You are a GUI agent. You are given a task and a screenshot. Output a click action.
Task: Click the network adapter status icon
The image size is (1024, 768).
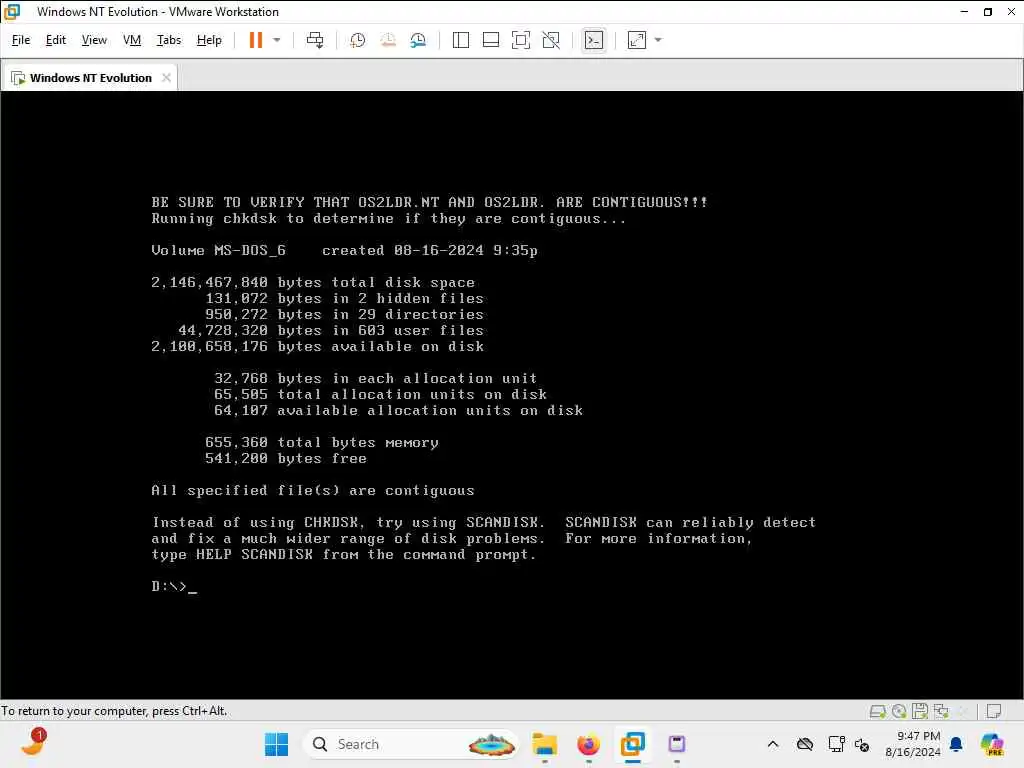click(941, 711)
